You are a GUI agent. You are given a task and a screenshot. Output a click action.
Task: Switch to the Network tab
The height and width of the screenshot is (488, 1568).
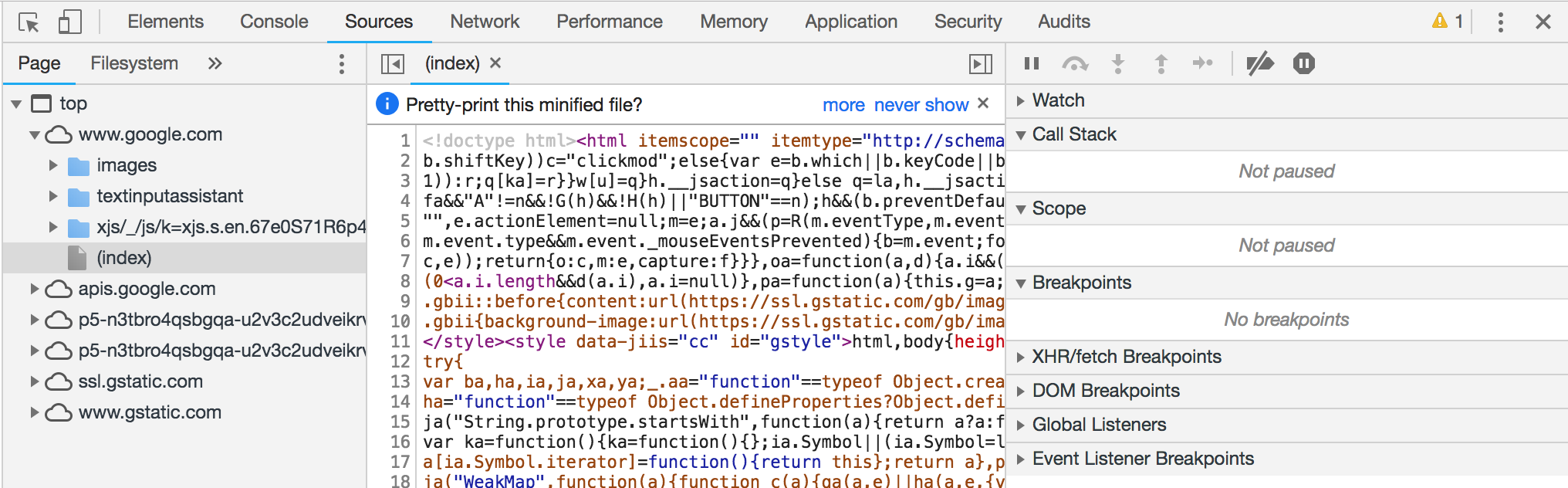click(485, 22)
